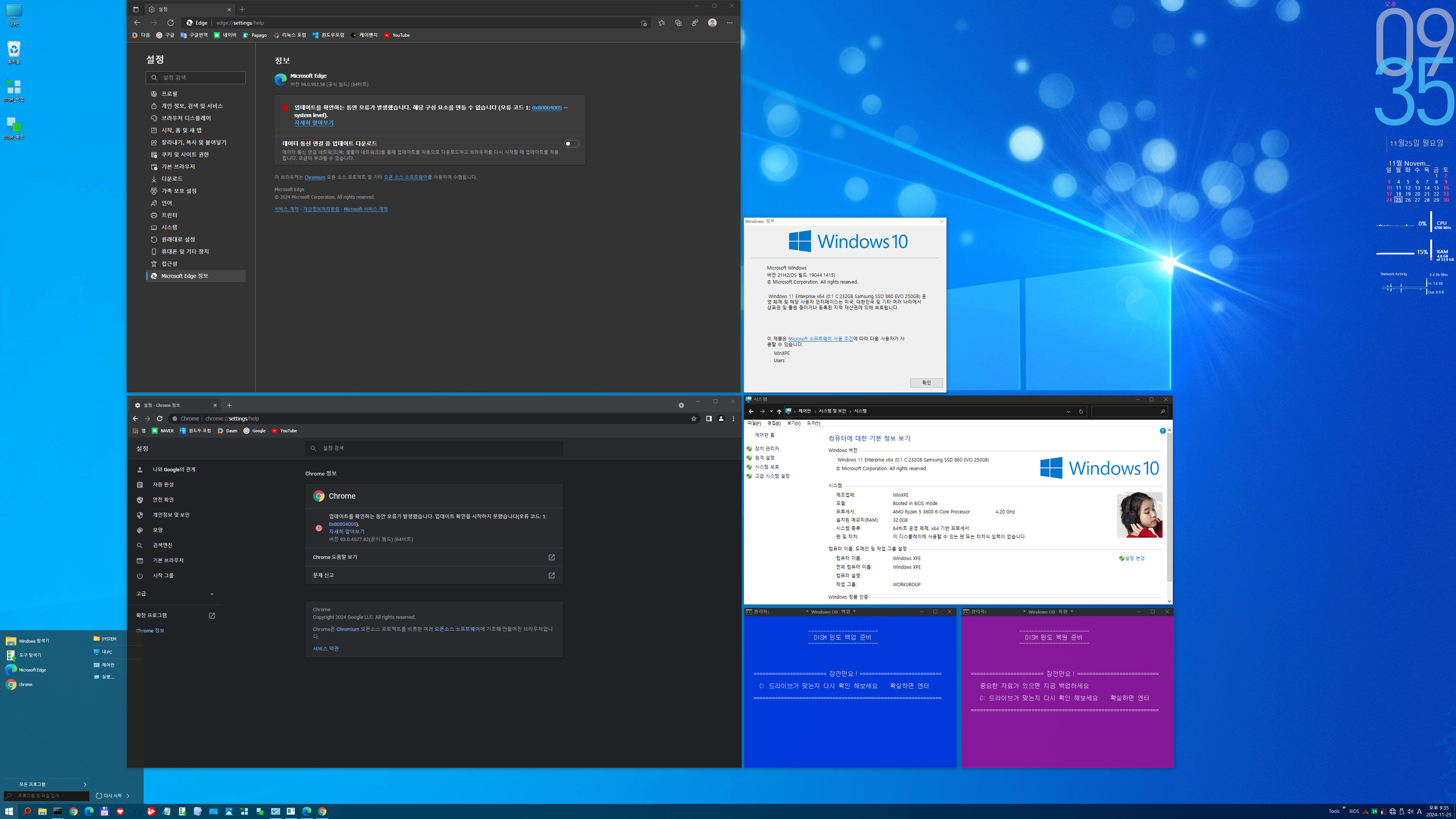
Task: Click Windows Start button on taskbar
Action: tap(9, 811)
